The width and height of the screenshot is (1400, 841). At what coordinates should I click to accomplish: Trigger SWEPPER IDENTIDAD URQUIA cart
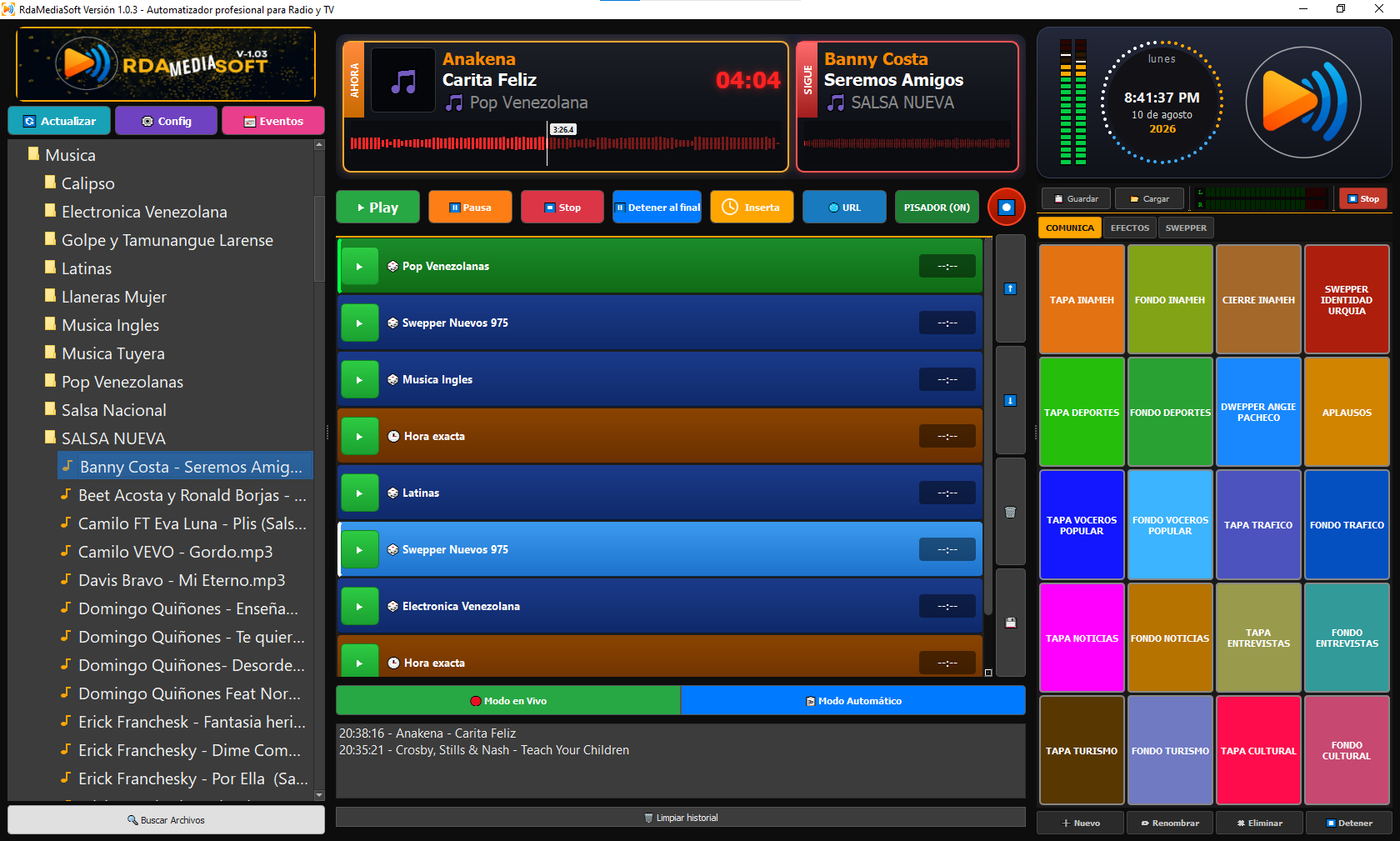point(1347,300)
